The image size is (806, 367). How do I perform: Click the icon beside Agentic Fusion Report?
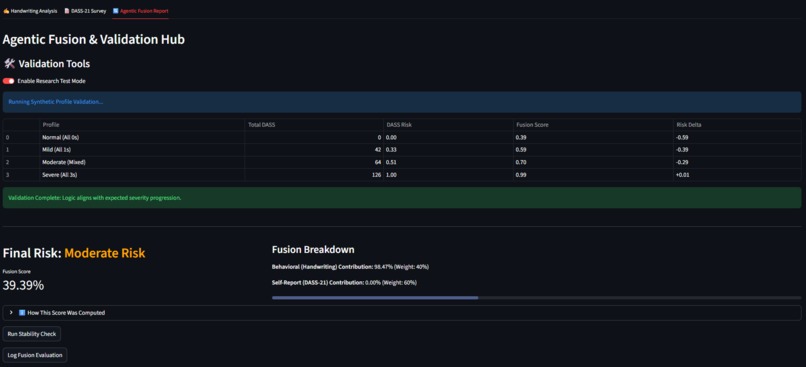click(x=116, y=11)
